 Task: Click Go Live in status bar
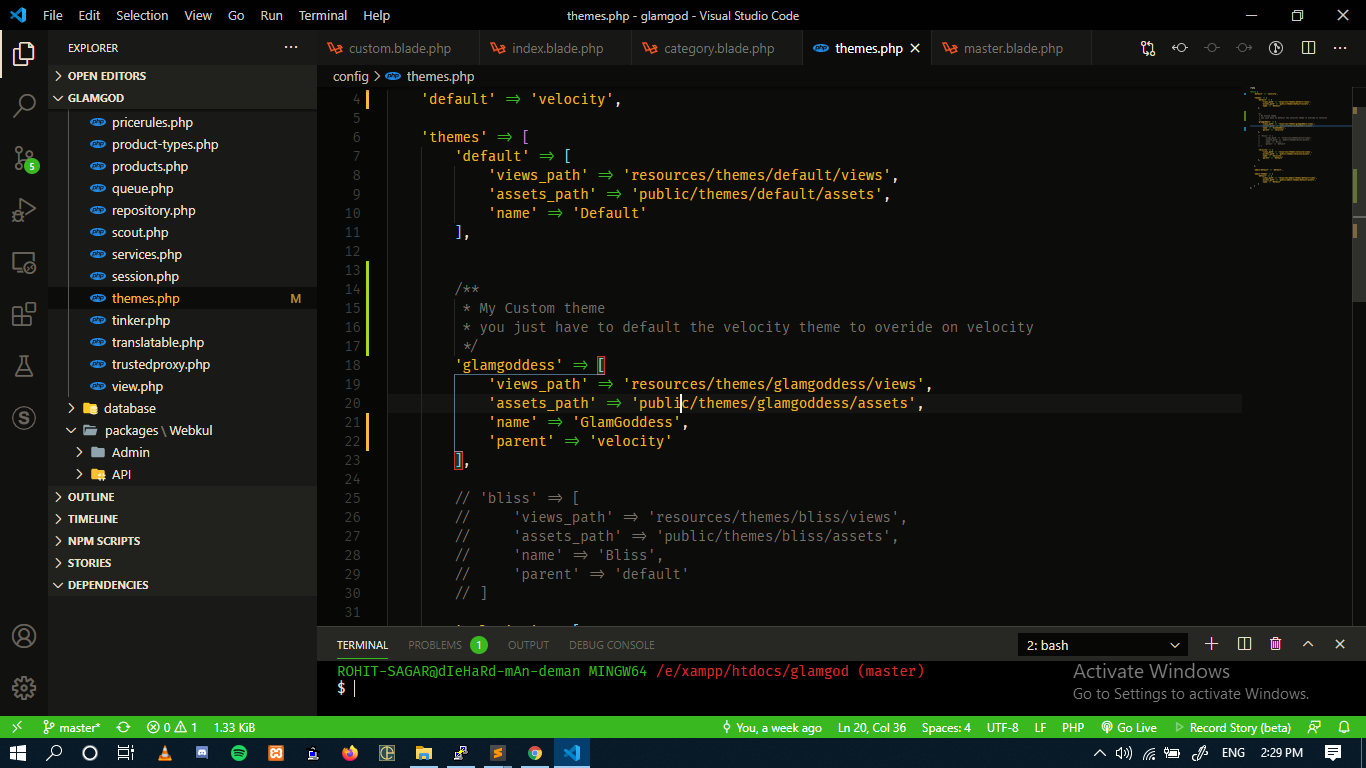[x=1129, y=728]
